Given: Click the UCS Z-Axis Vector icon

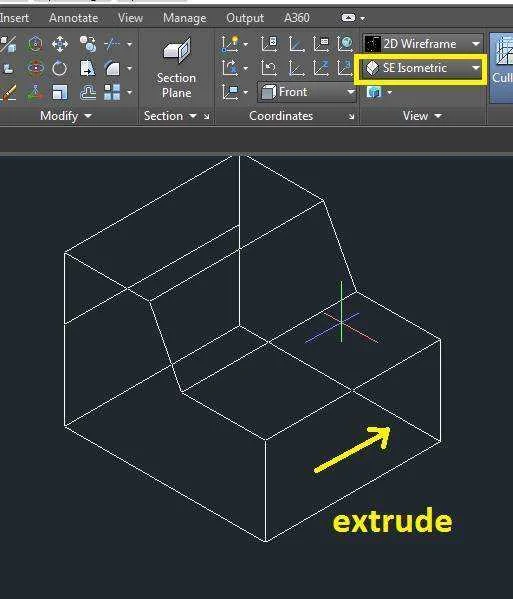Looking at the screenshot, I should [x=321, y=68].
